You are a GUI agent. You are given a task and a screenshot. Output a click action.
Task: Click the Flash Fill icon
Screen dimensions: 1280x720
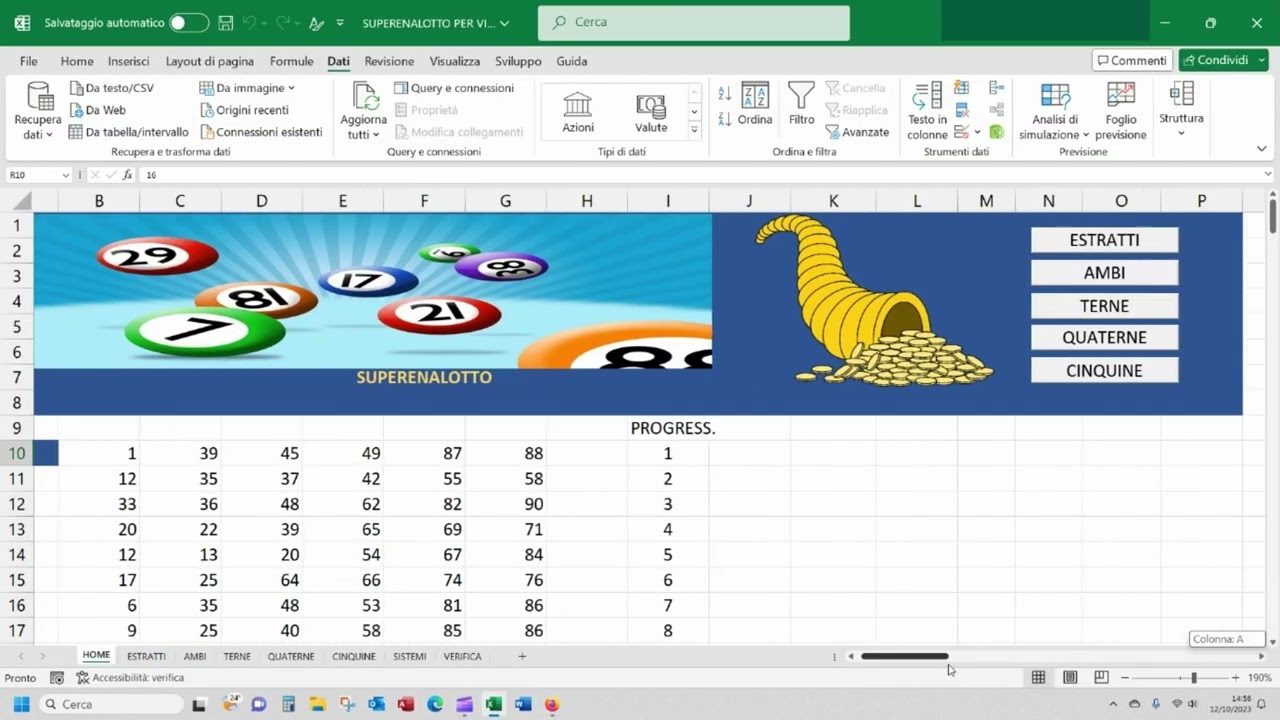pos(961,88)
